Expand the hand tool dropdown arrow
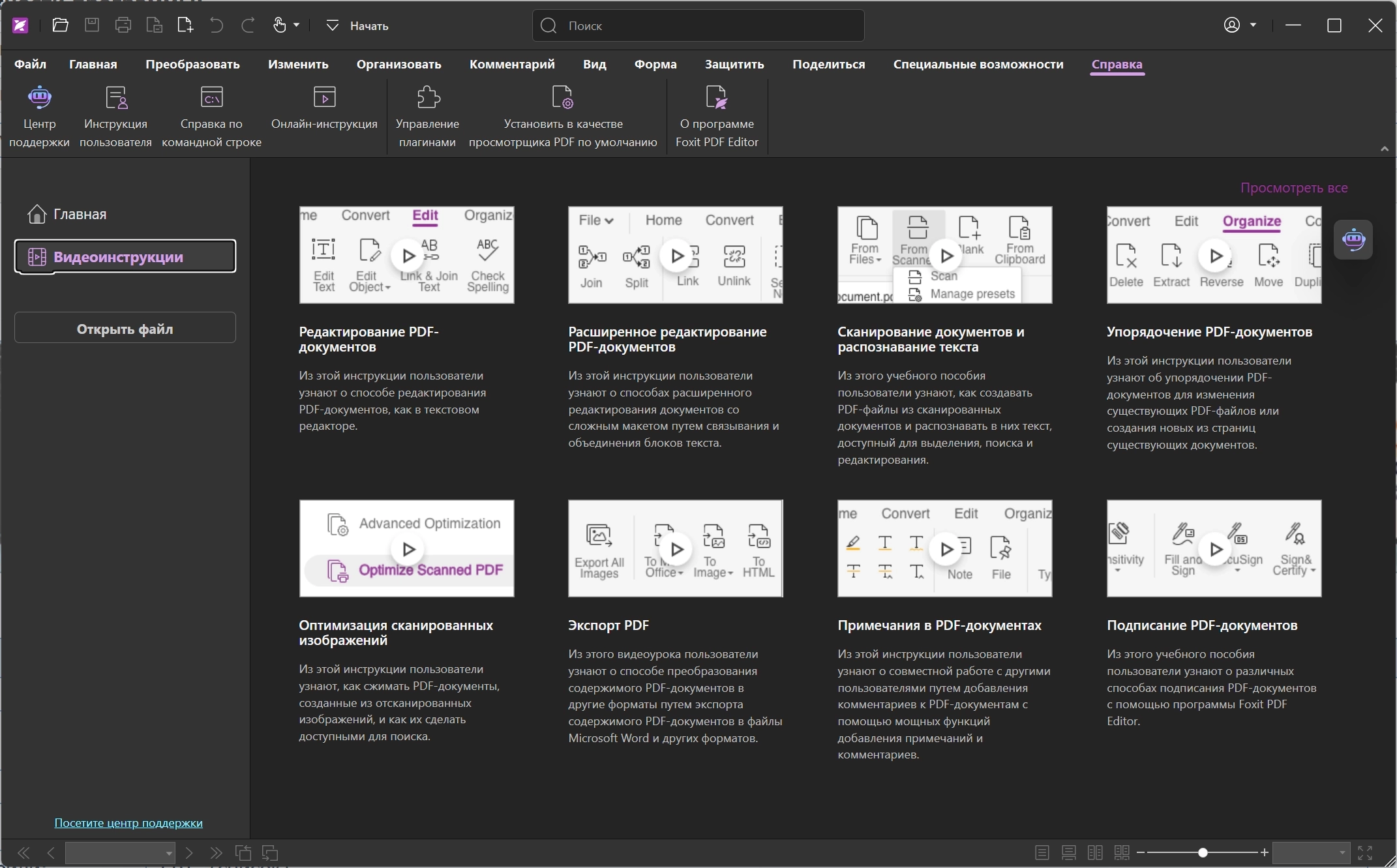This screenshot has height=868, width=1397. click(297, 25)
